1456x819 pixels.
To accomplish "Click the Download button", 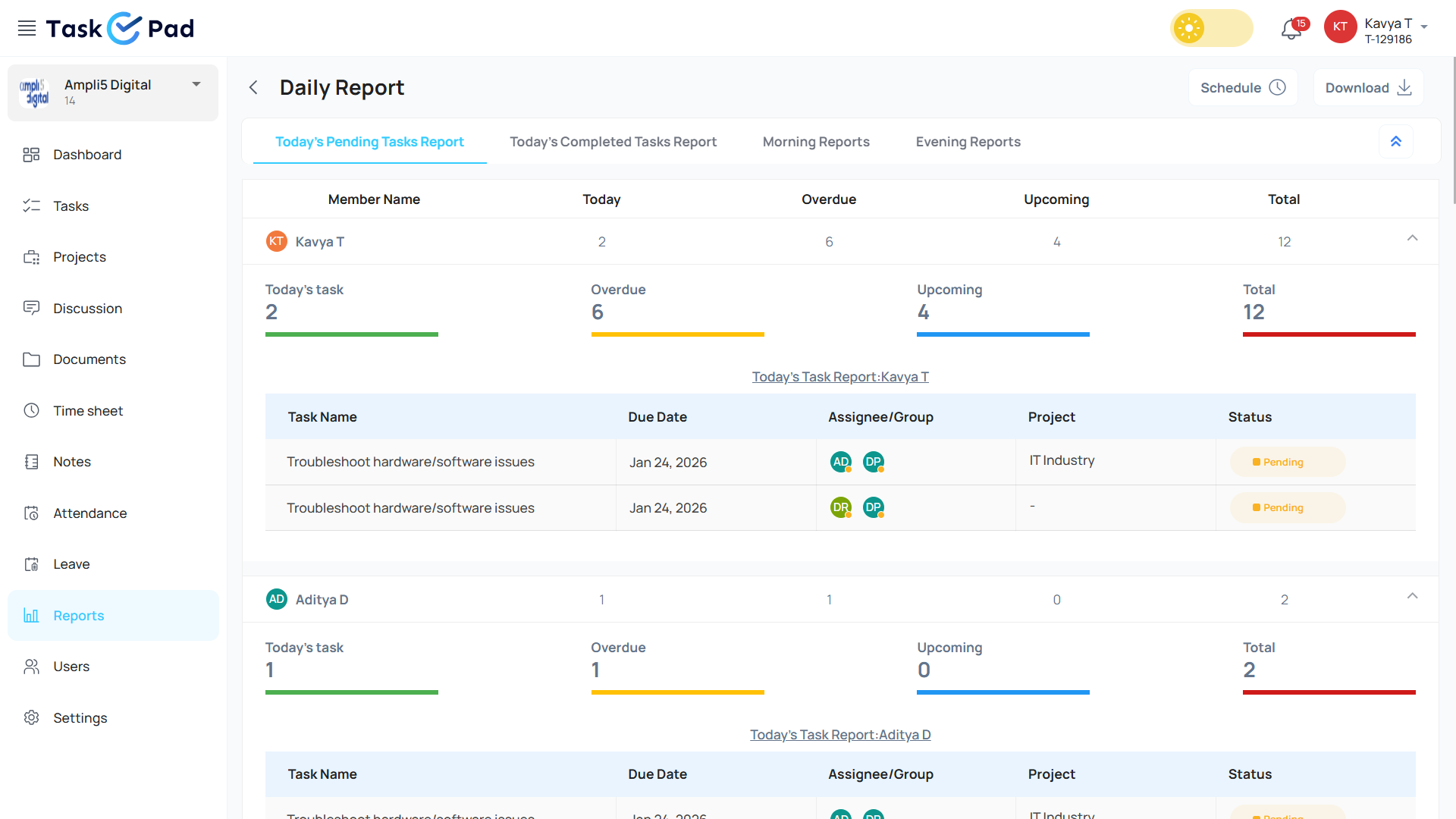I will pos(1367,88).
